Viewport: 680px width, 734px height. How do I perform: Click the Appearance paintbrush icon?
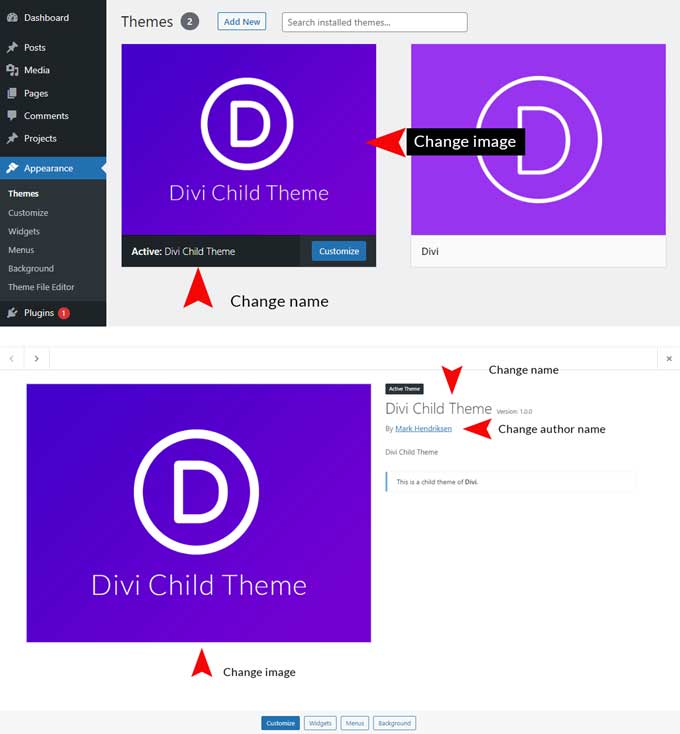pos(13,168)
